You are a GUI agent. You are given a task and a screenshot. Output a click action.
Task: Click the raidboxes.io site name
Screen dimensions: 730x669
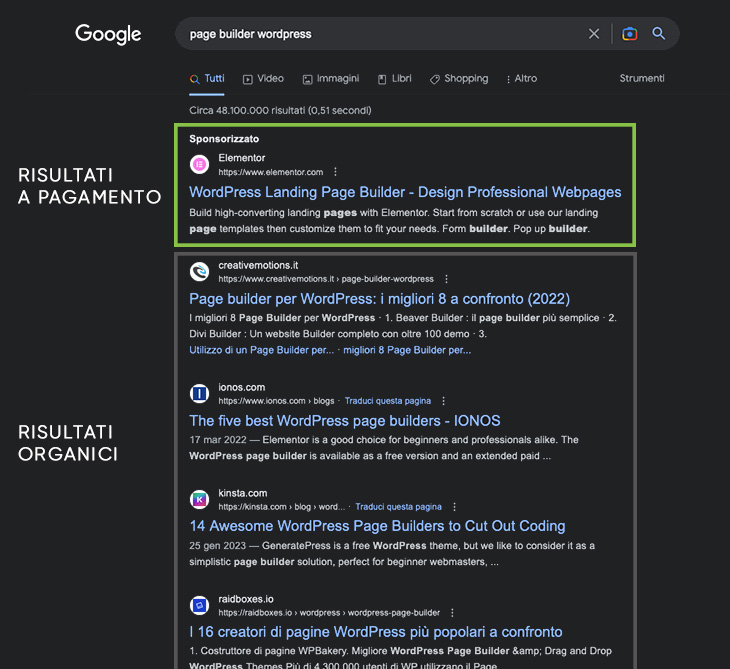coord(246,599)
